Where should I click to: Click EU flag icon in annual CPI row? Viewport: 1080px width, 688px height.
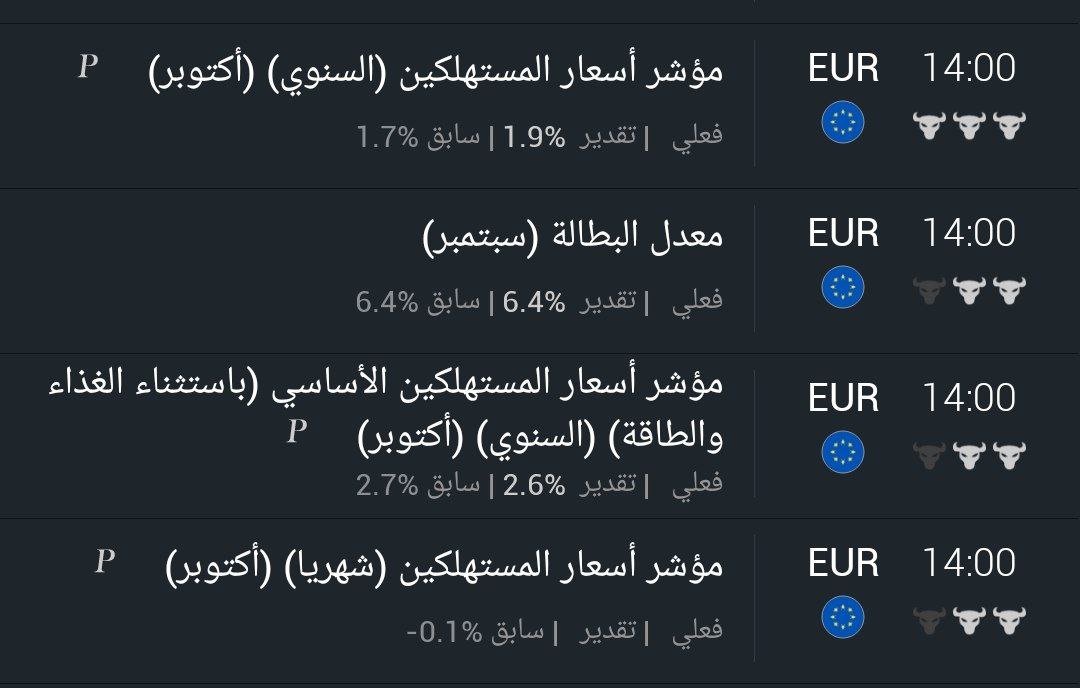[842, 123]
